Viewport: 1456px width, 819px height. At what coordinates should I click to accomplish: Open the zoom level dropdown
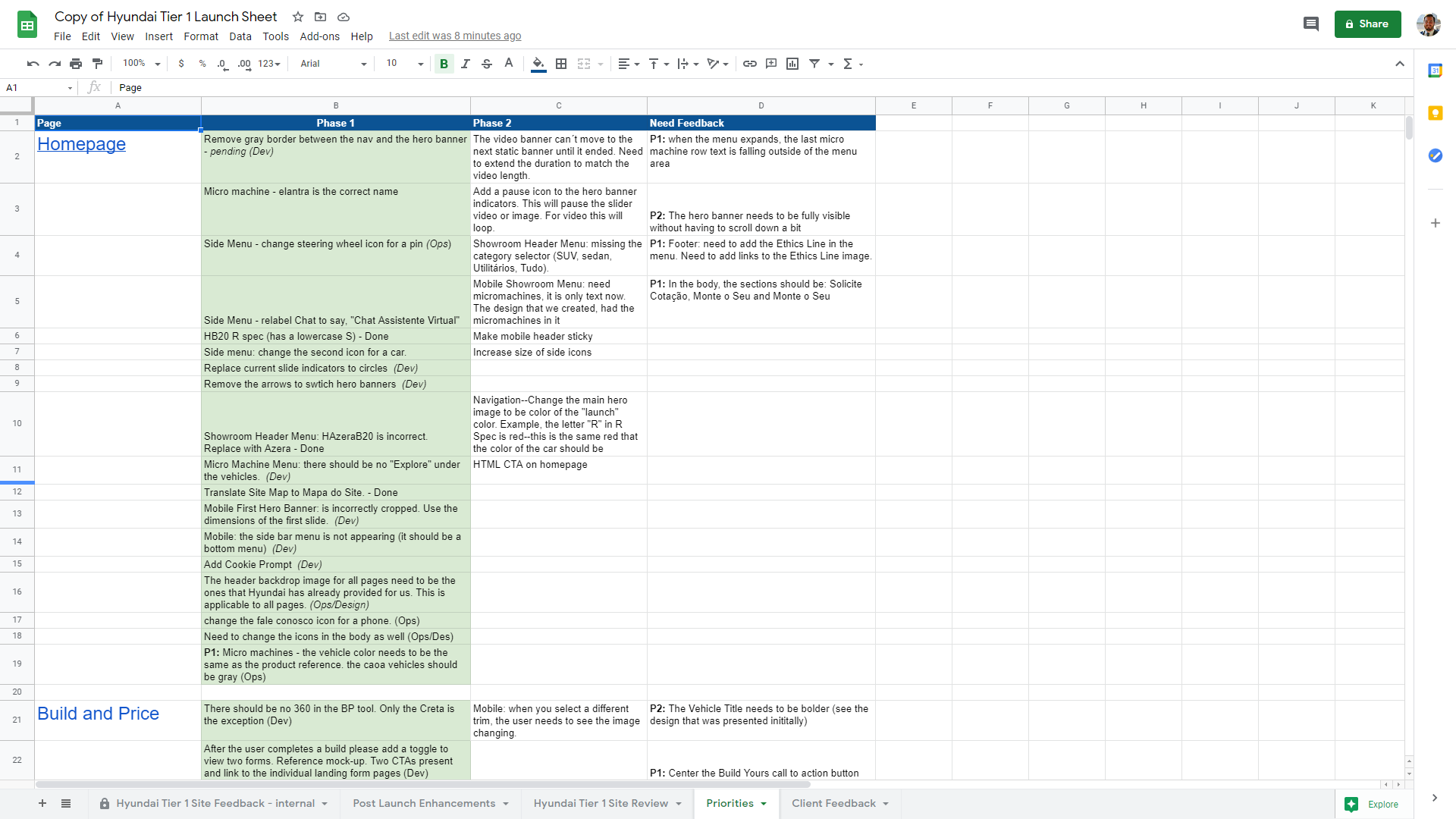tap(142, 64)
